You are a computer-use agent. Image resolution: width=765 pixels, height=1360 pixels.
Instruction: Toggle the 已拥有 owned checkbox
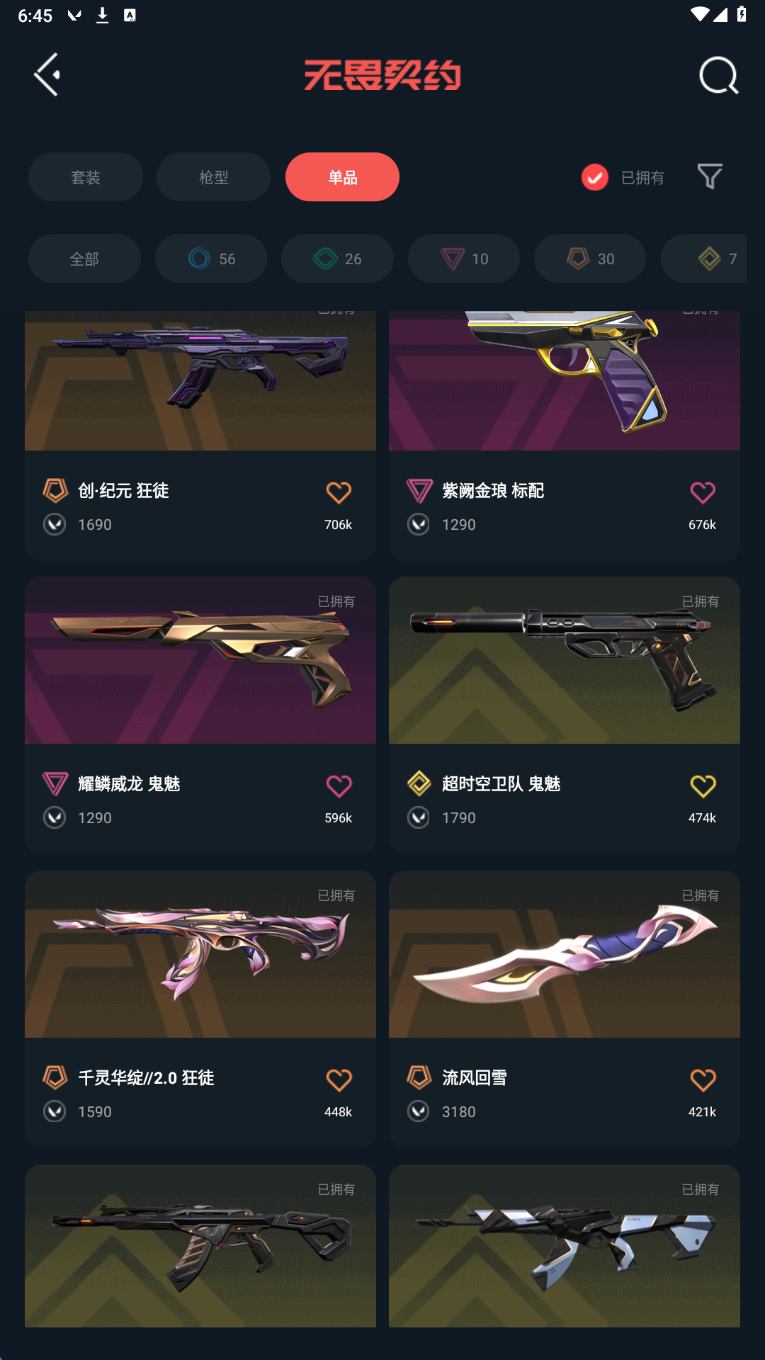pos(595,177)
